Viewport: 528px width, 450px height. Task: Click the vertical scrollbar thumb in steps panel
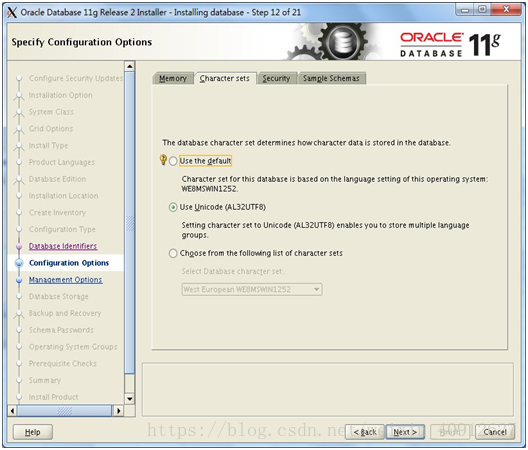(130, 222)
